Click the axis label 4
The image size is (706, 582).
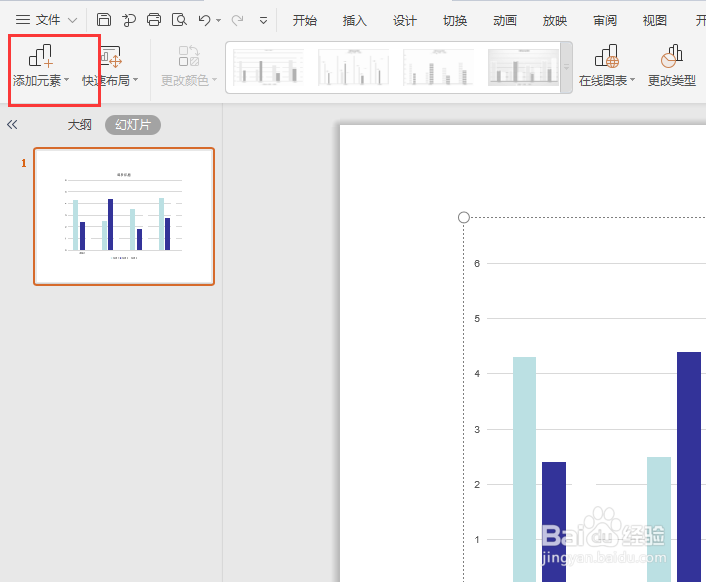pos(477,373)
